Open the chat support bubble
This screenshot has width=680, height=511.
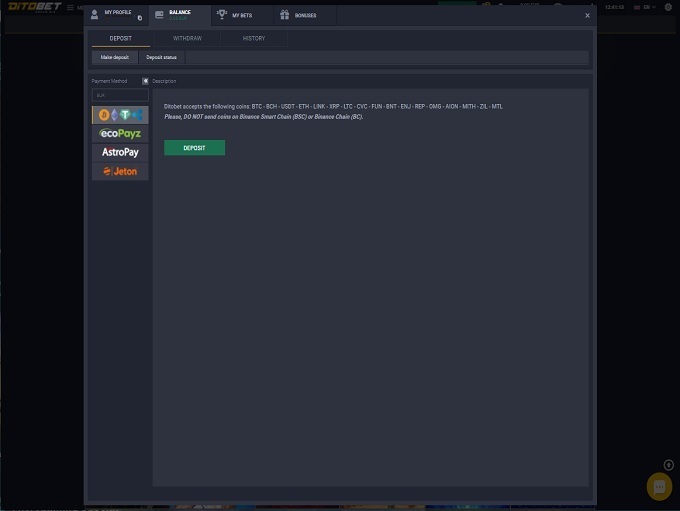click(x=659, y=486)
